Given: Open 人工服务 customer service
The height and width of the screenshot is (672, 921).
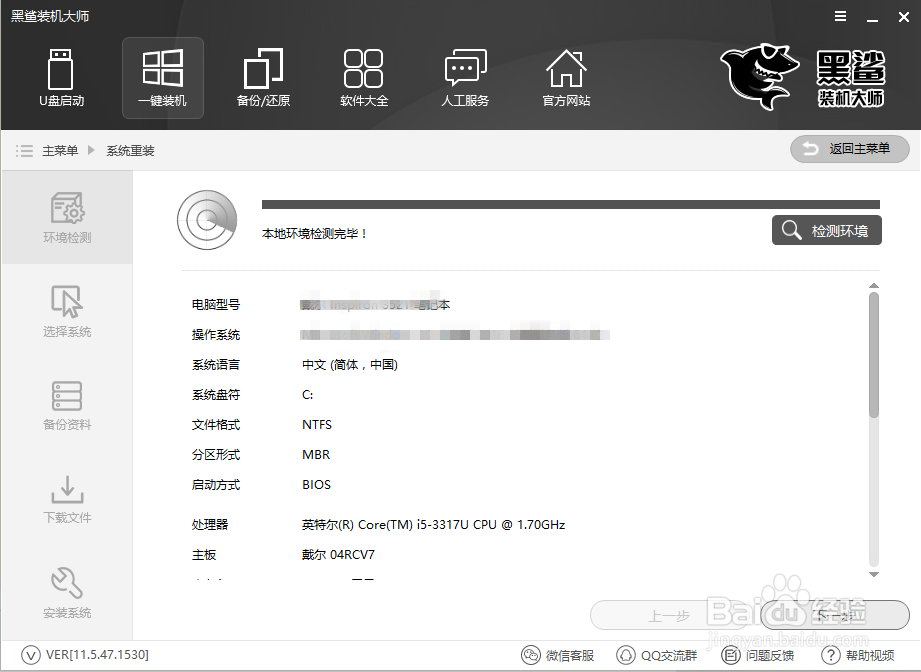Looking at the screenshot, I should pyautogui.click(x=465, y=78).
